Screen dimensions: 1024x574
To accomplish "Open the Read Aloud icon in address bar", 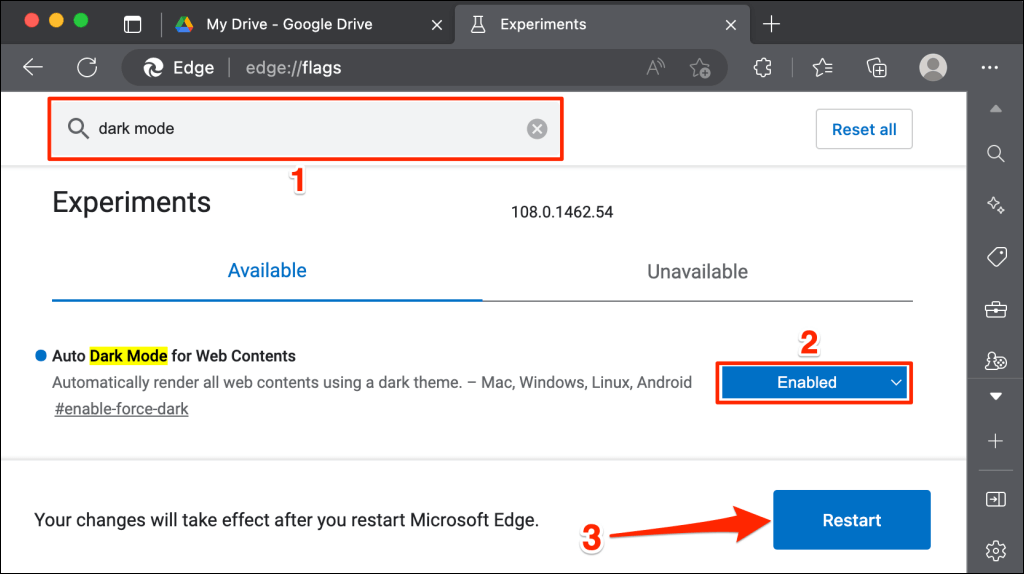I will click(x=656, y=68).
